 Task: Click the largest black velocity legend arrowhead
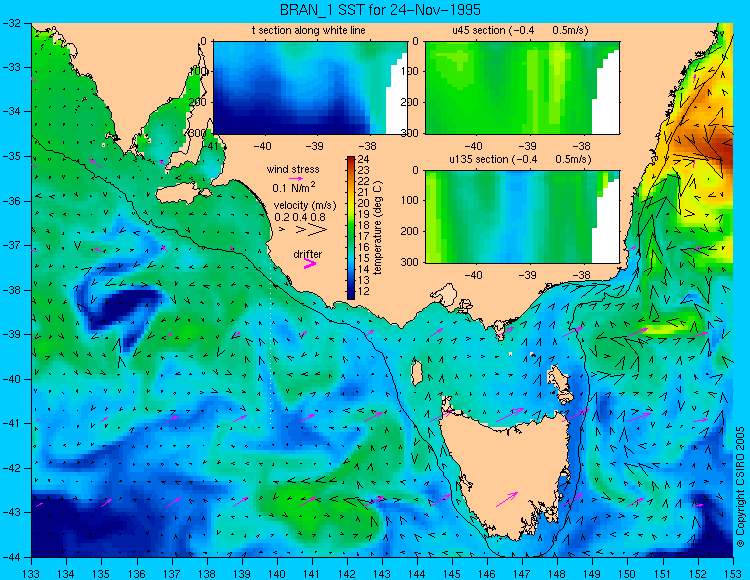click(317, 230)
